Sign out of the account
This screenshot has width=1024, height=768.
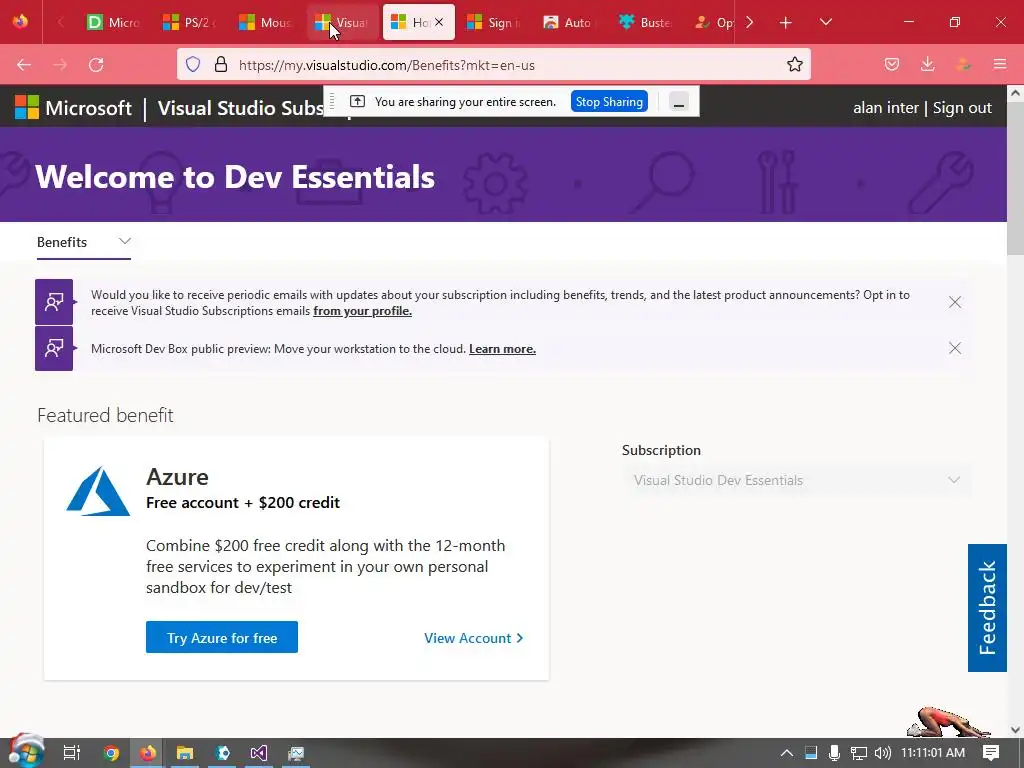(962, 108)
